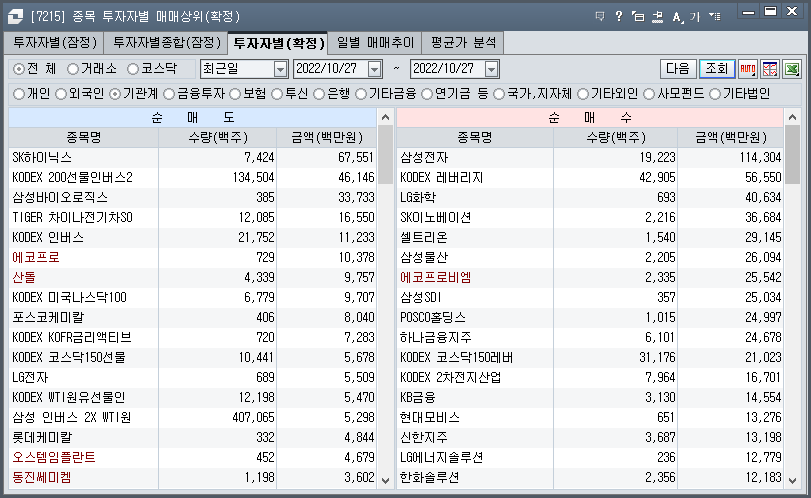Viewport: 811px width, 498px height.
Task: Select the LG화학 row in 순매수
Action: click(590, 197)
